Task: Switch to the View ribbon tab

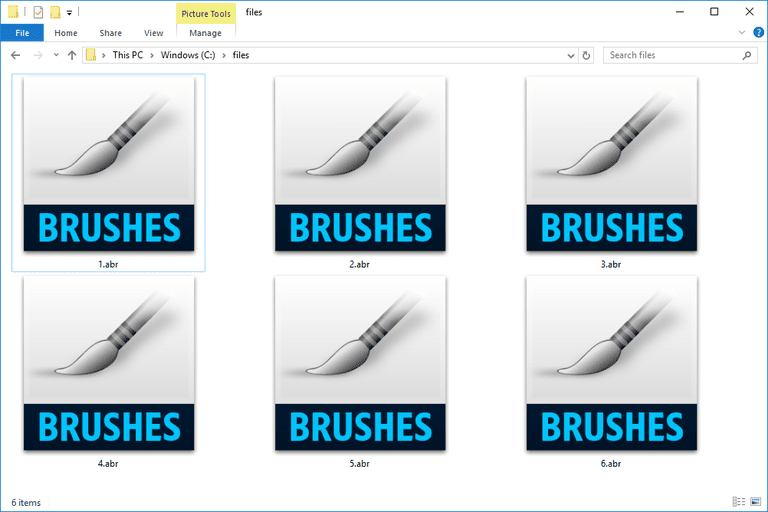Action: [x=153, y=33]
